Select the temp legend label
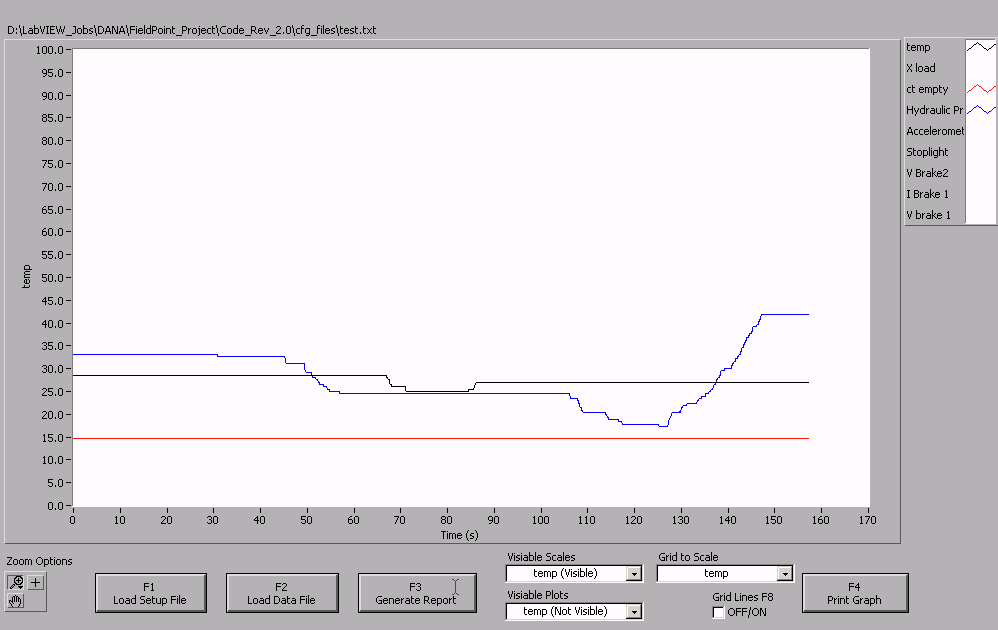 (x=918, y=47)
